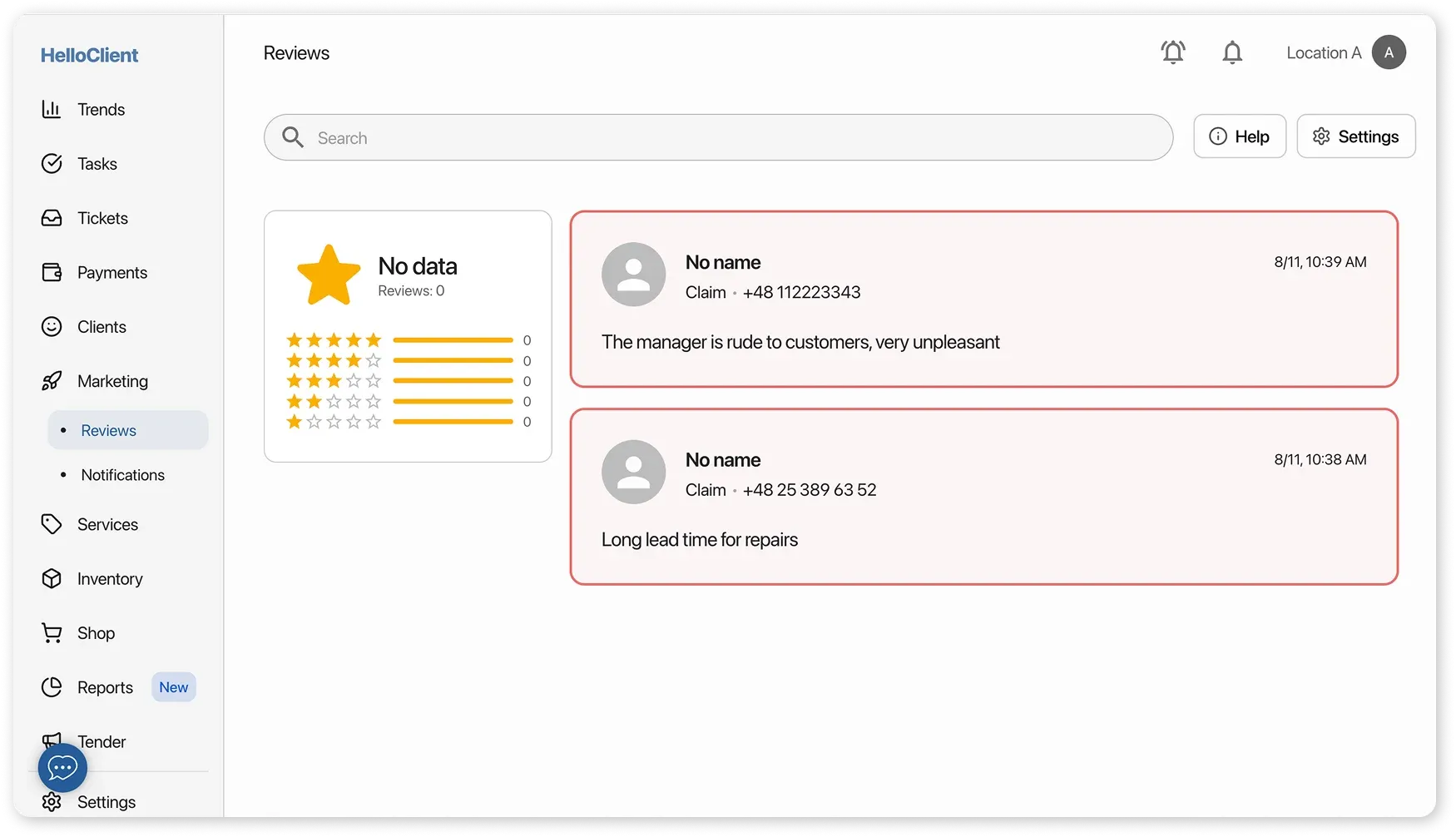Click the Help button
The width and height of the screenshot is (1456, 837).
tap(1240, 136)
